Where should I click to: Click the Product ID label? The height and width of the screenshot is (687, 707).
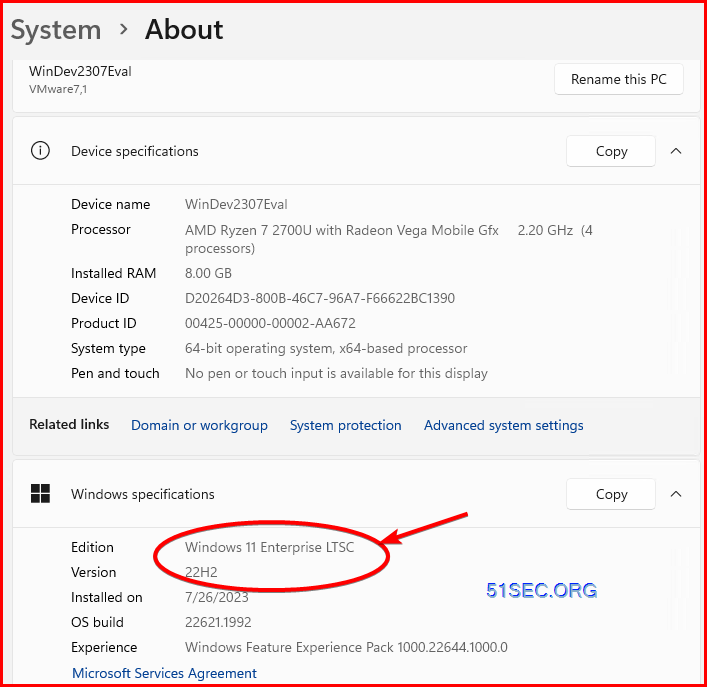(103, 323)
